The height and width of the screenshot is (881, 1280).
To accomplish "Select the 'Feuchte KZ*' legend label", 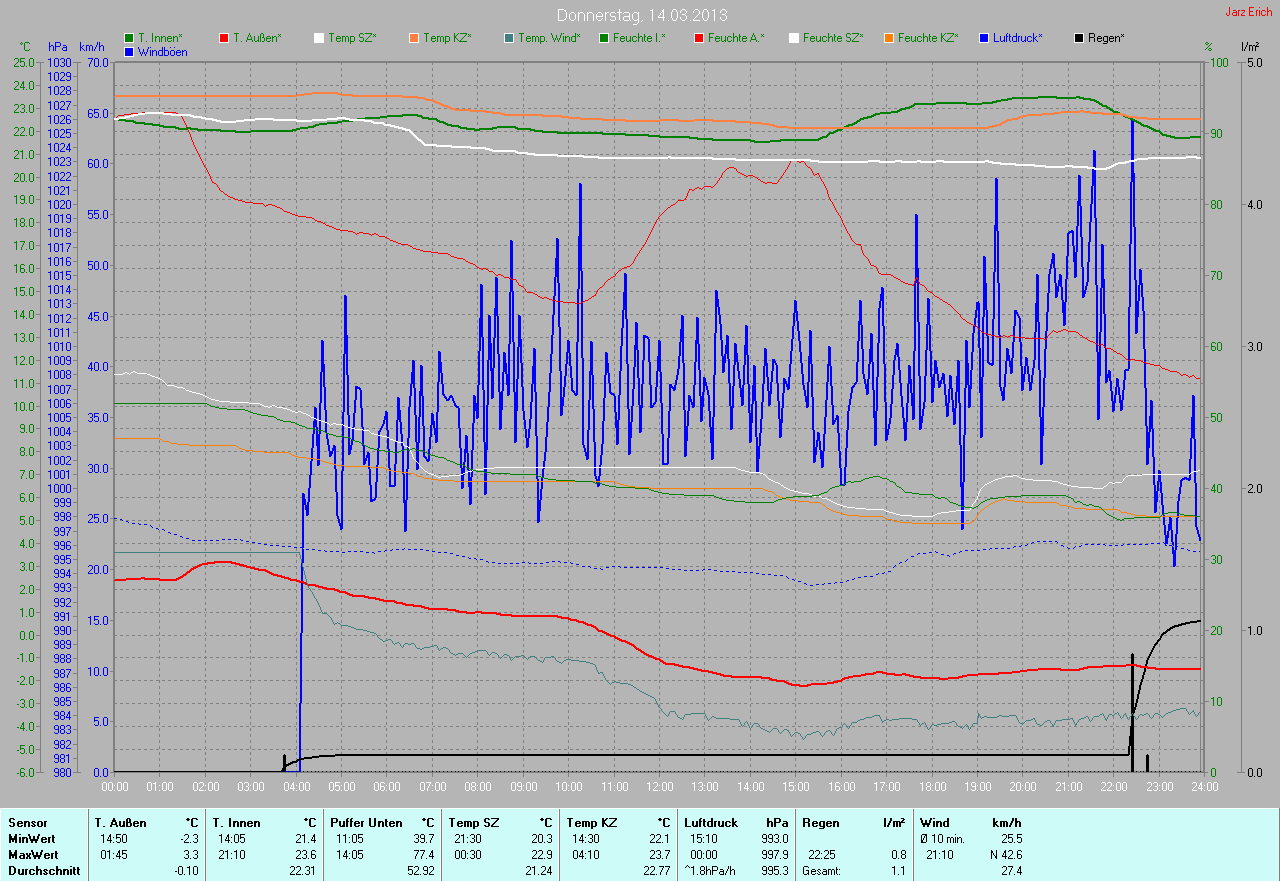I will [928, 38].
